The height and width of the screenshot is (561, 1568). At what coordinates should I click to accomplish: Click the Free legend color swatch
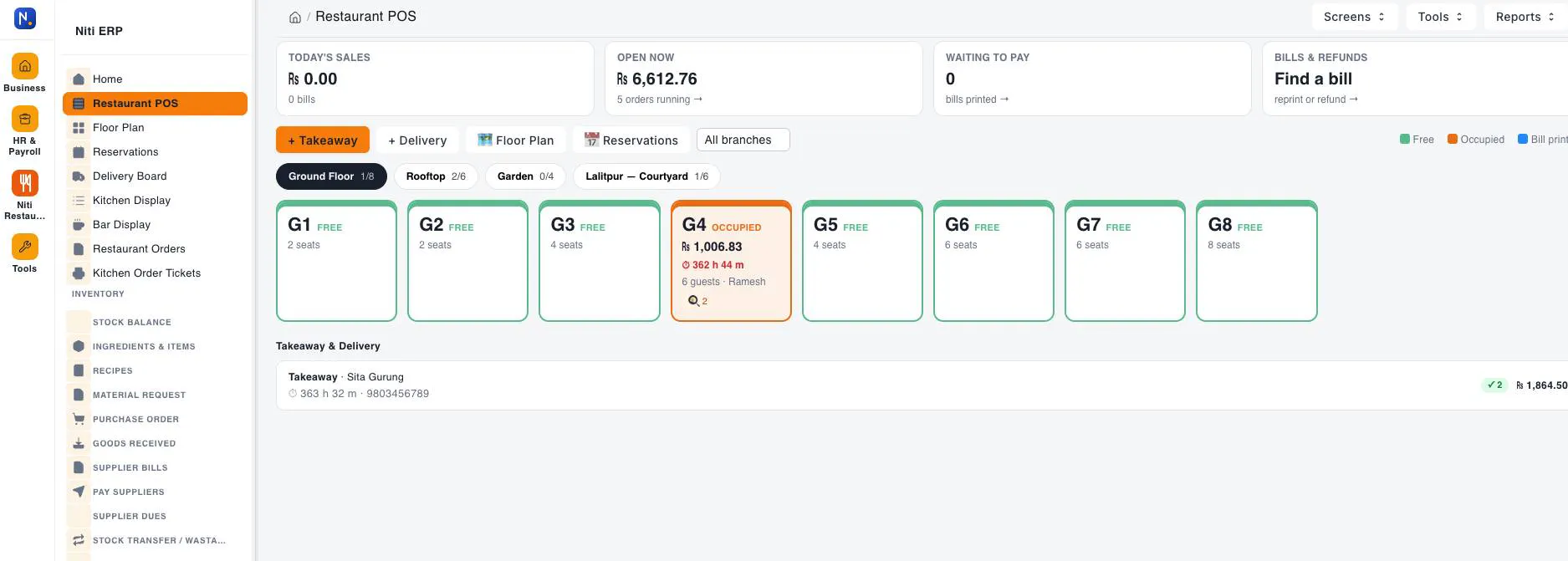[1405, 139]
